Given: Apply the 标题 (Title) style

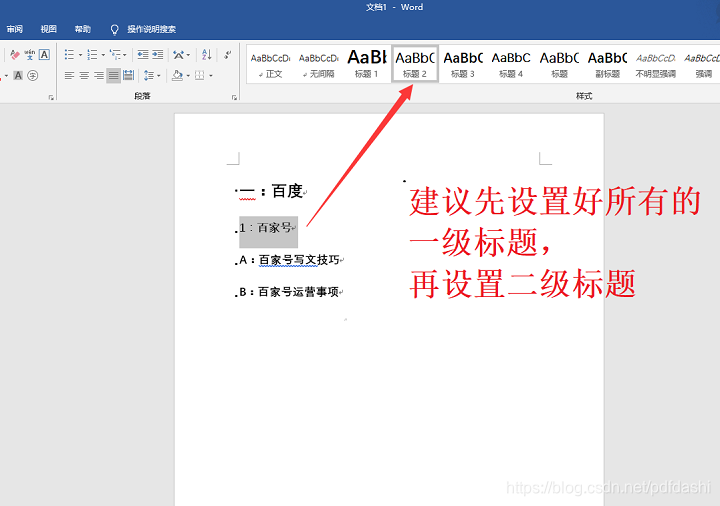Looking at the screenshot, I should pos(559,64).
